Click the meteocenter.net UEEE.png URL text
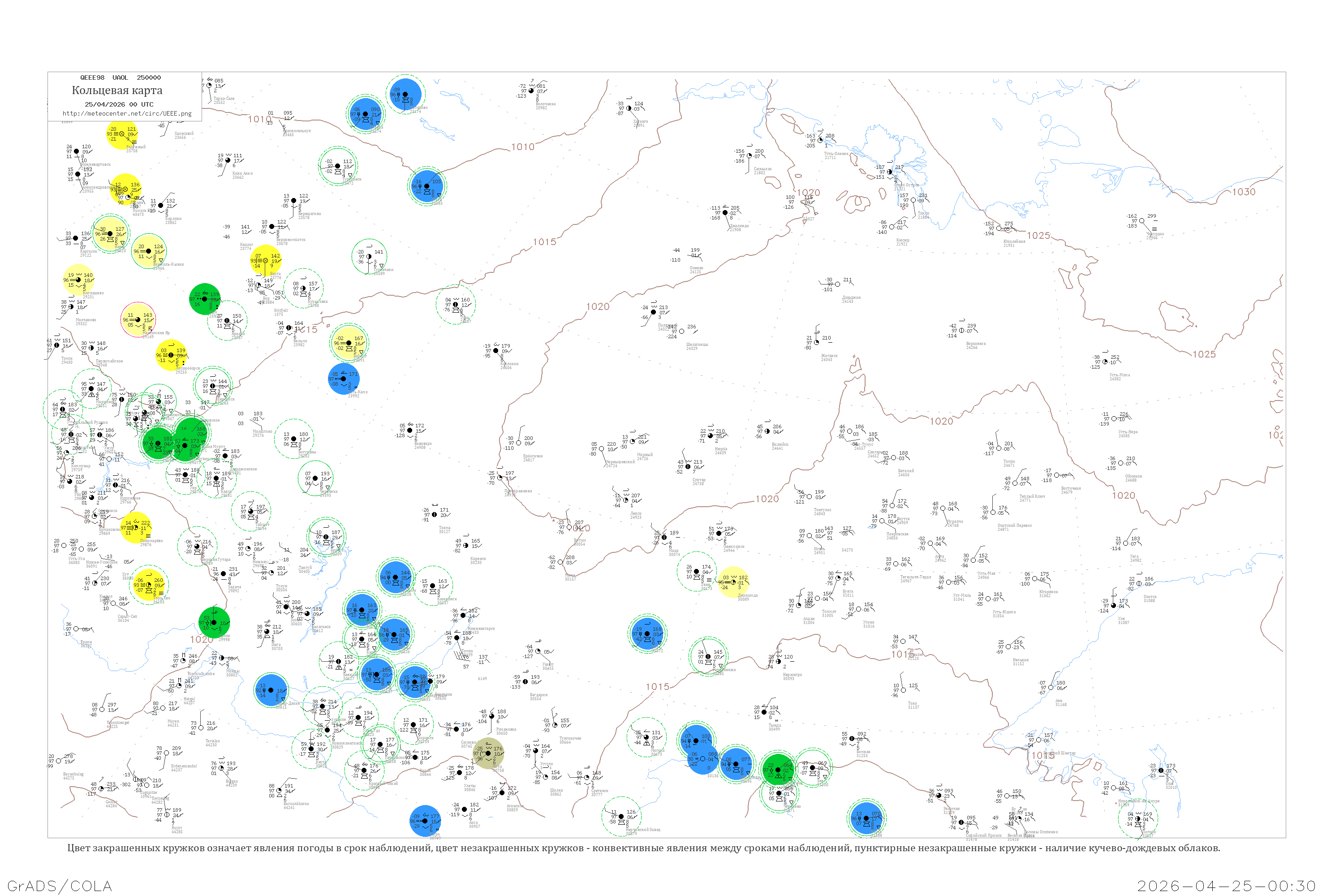This screenshot has width=1344, height=896. (x=127, y=114)
